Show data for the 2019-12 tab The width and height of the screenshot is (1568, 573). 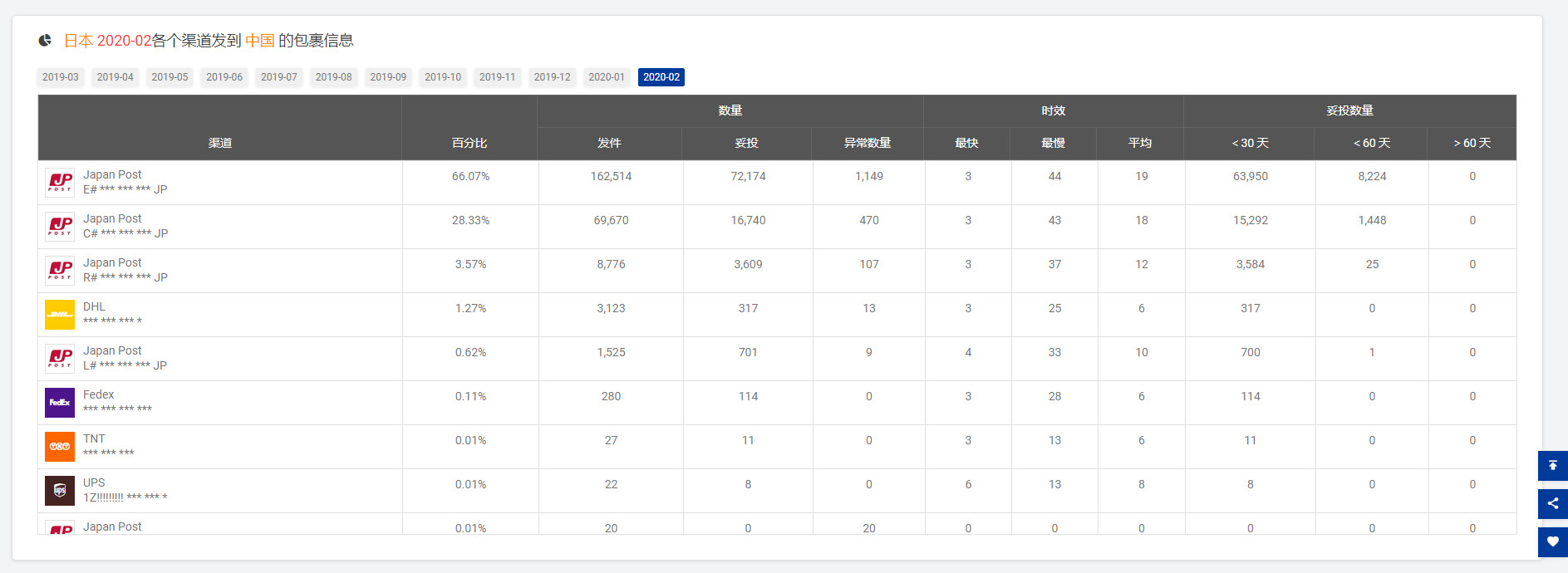(x=552, y=77)
